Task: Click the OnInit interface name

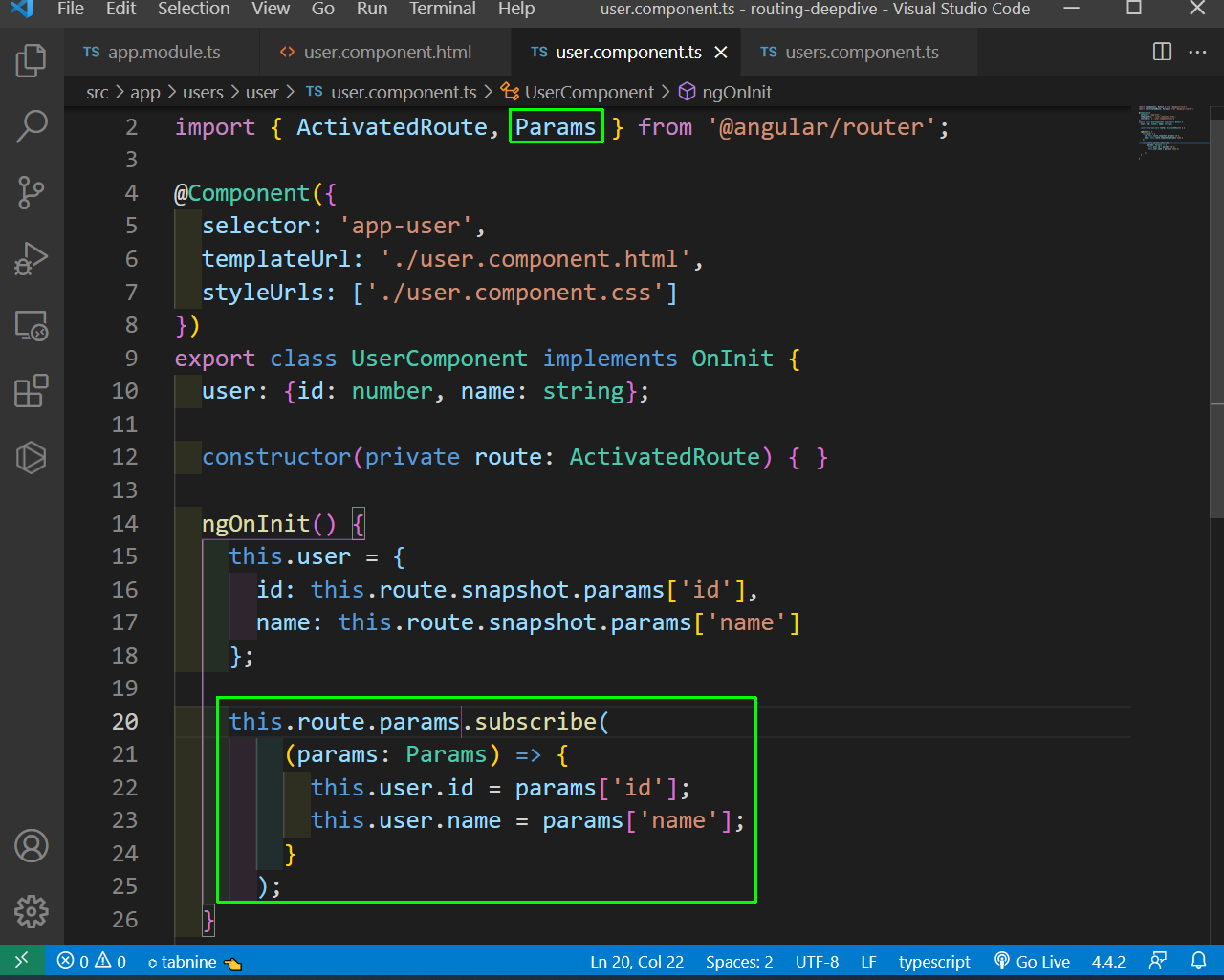Action: click(x=732, y=359)
